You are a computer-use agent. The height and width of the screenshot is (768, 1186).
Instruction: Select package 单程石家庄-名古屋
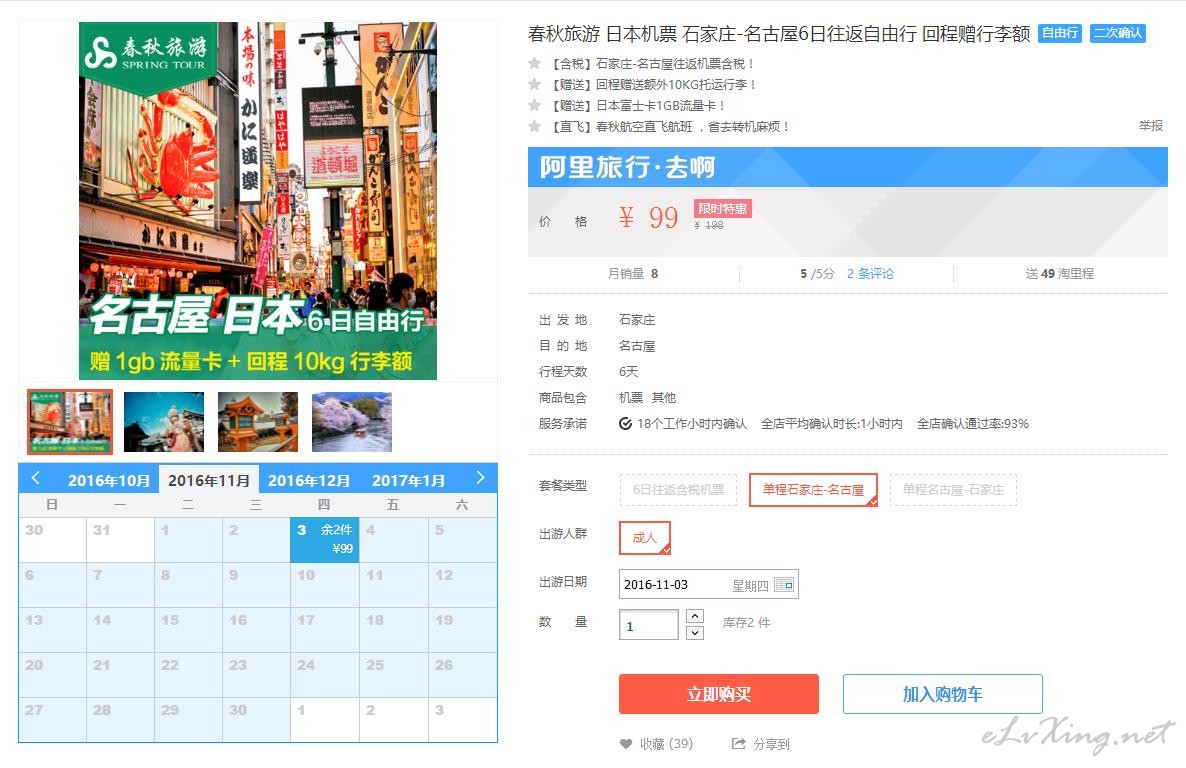pyautogui.click(x=813, y=490)
